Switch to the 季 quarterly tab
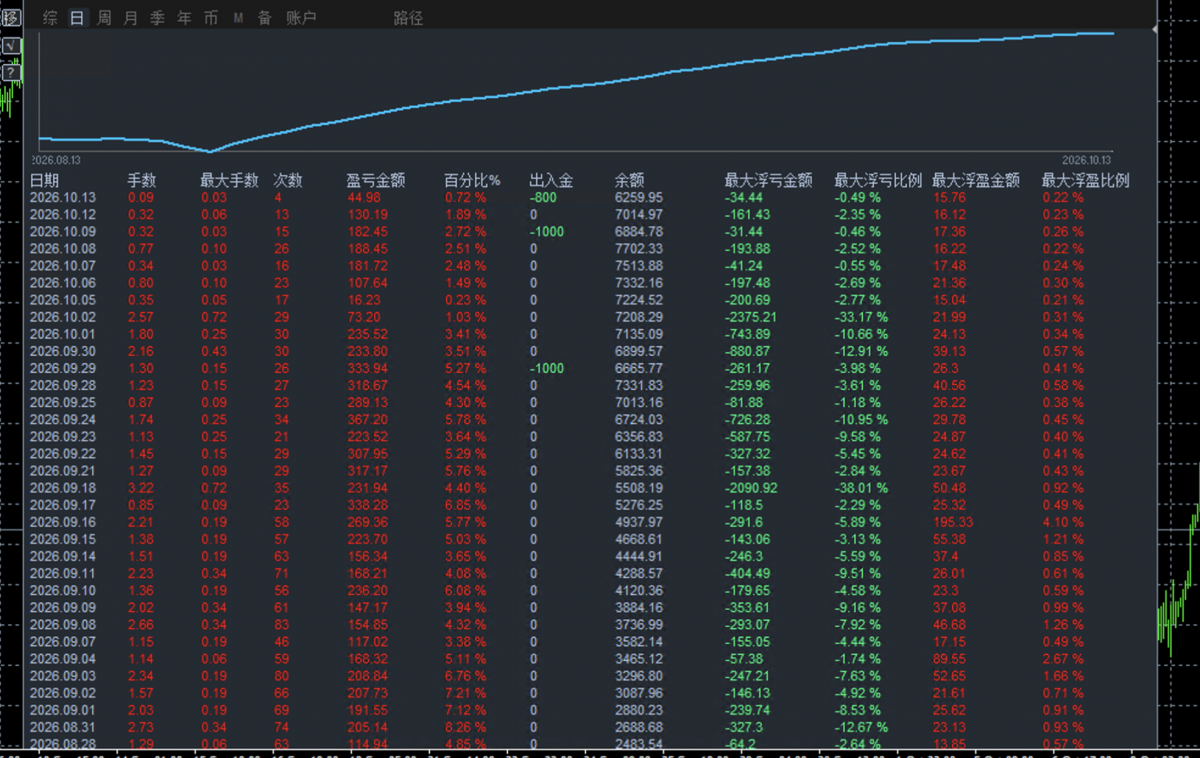Viewport: 1200px width, 758px height. pyautogui.click(x=157, y=18)
